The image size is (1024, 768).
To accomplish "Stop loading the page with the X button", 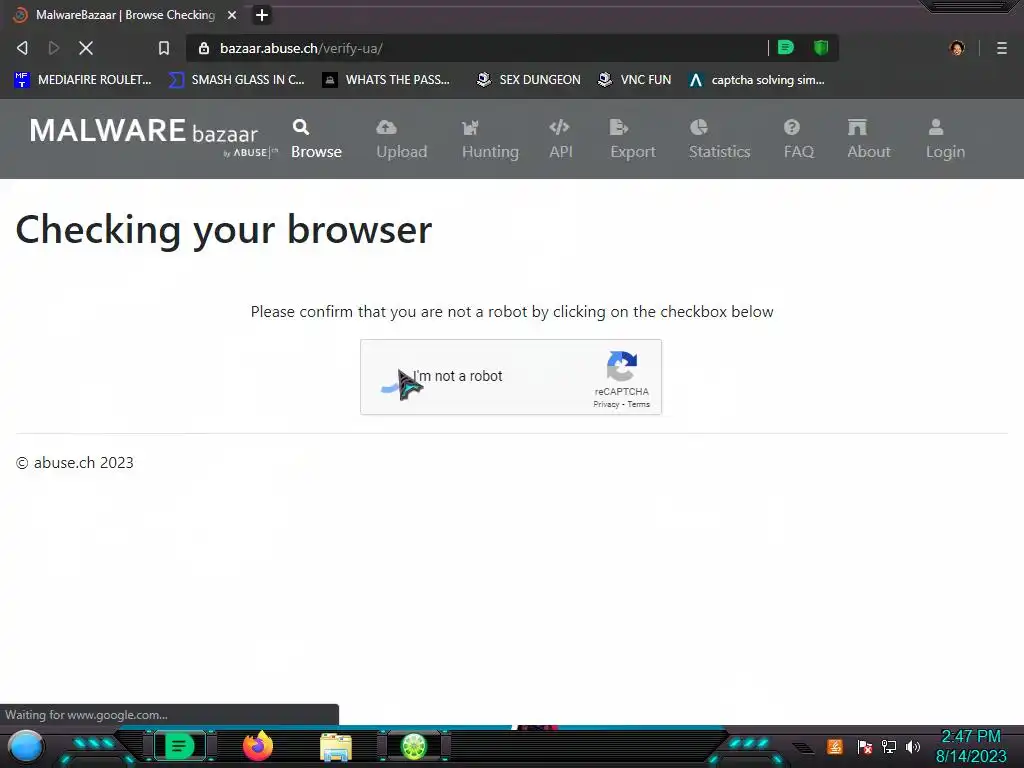I will (x=86, y=48).
